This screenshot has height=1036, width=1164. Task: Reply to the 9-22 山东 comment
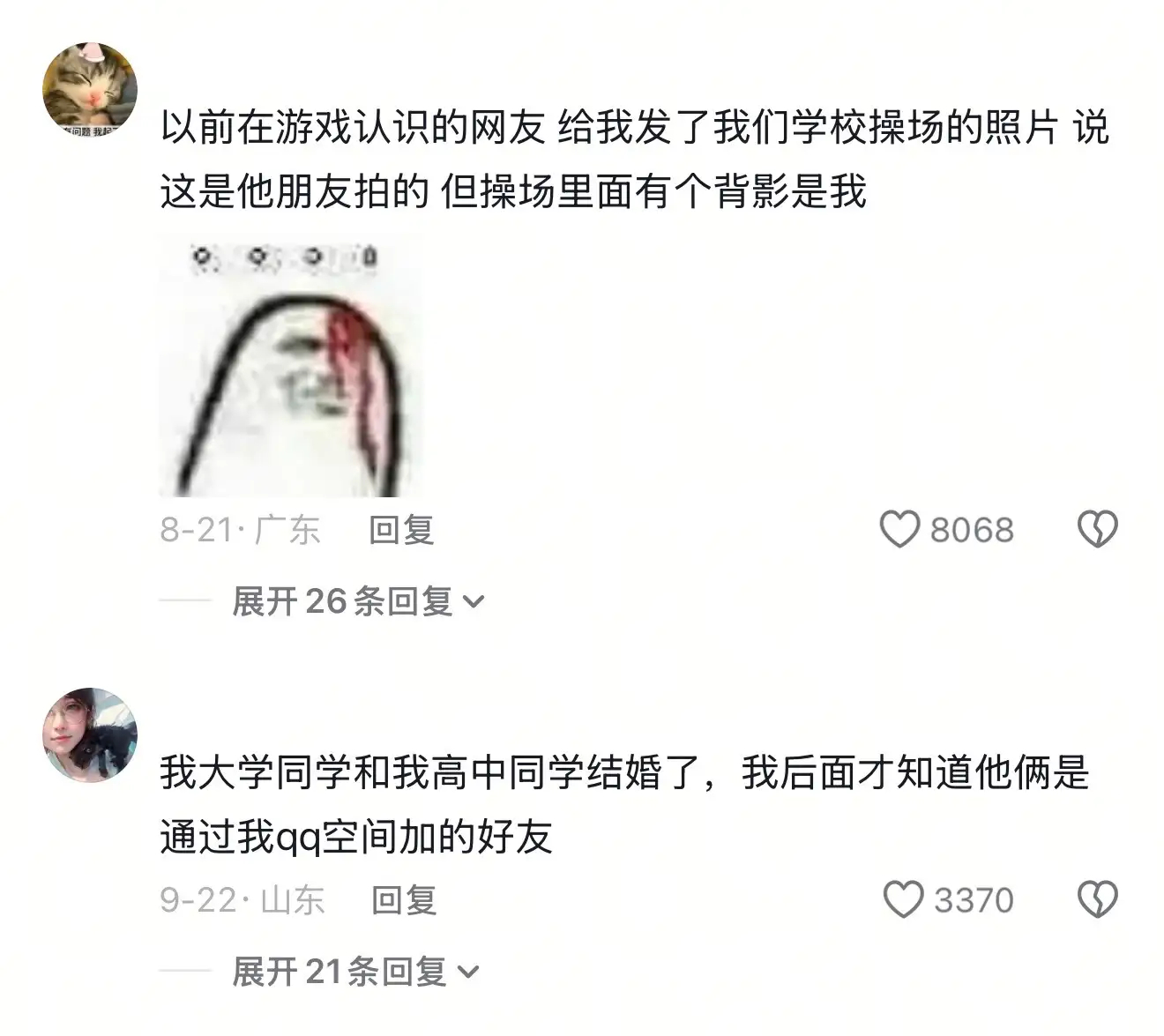(x=405, y=900)
